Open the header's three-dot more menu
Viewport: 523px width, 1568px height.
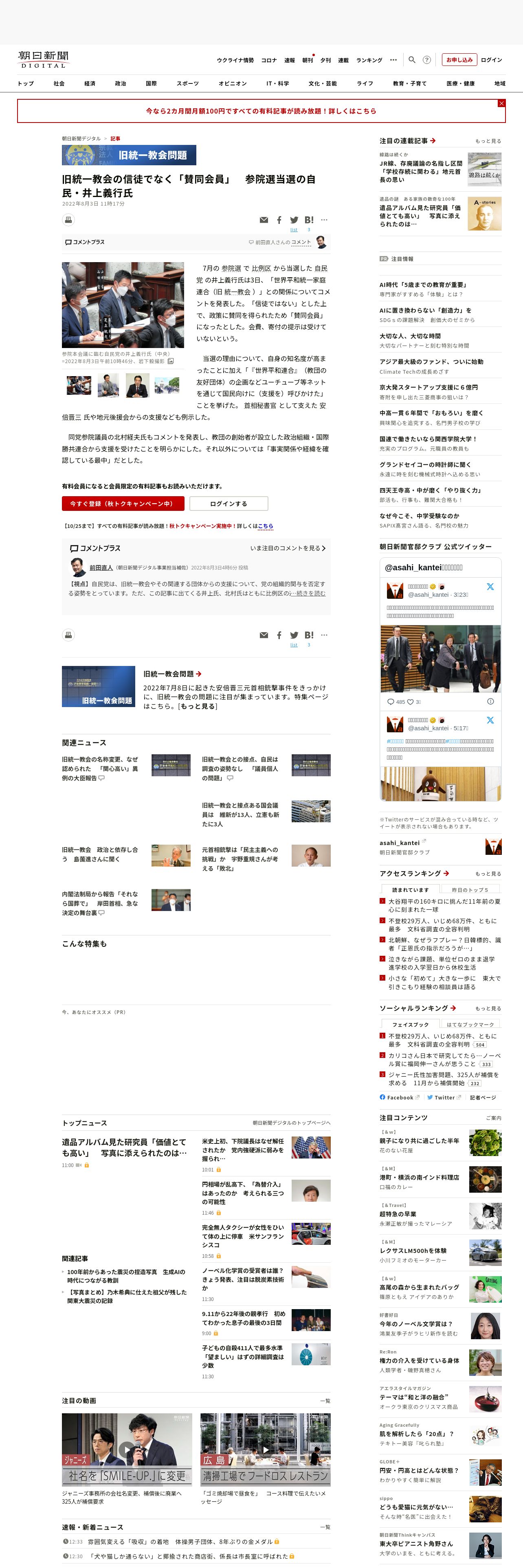393,60
